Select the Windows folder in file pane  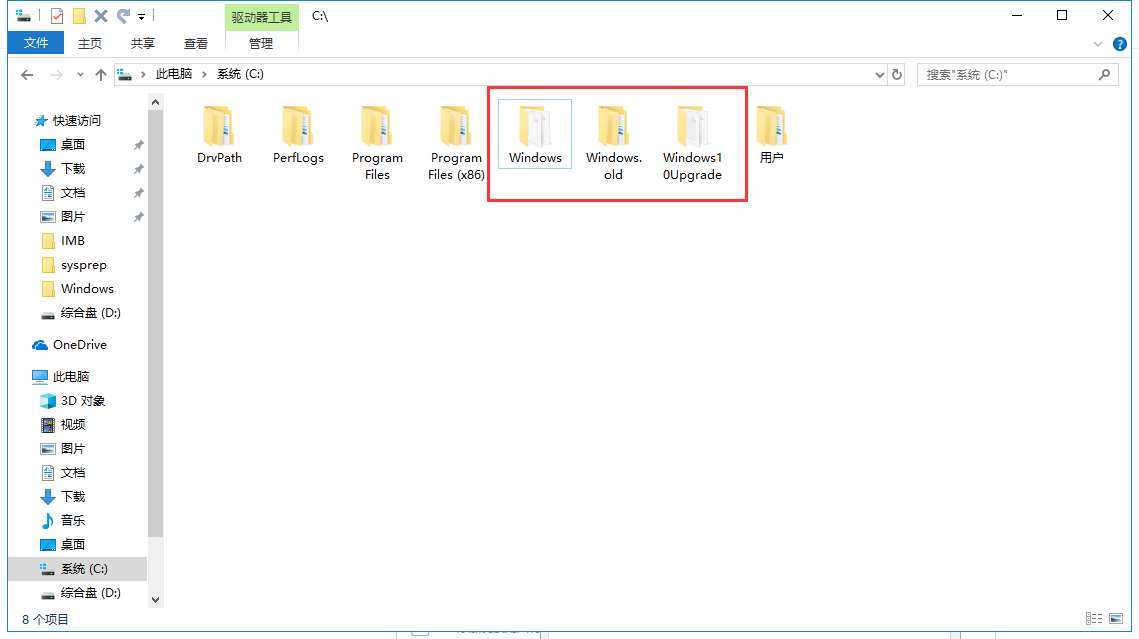535,135
